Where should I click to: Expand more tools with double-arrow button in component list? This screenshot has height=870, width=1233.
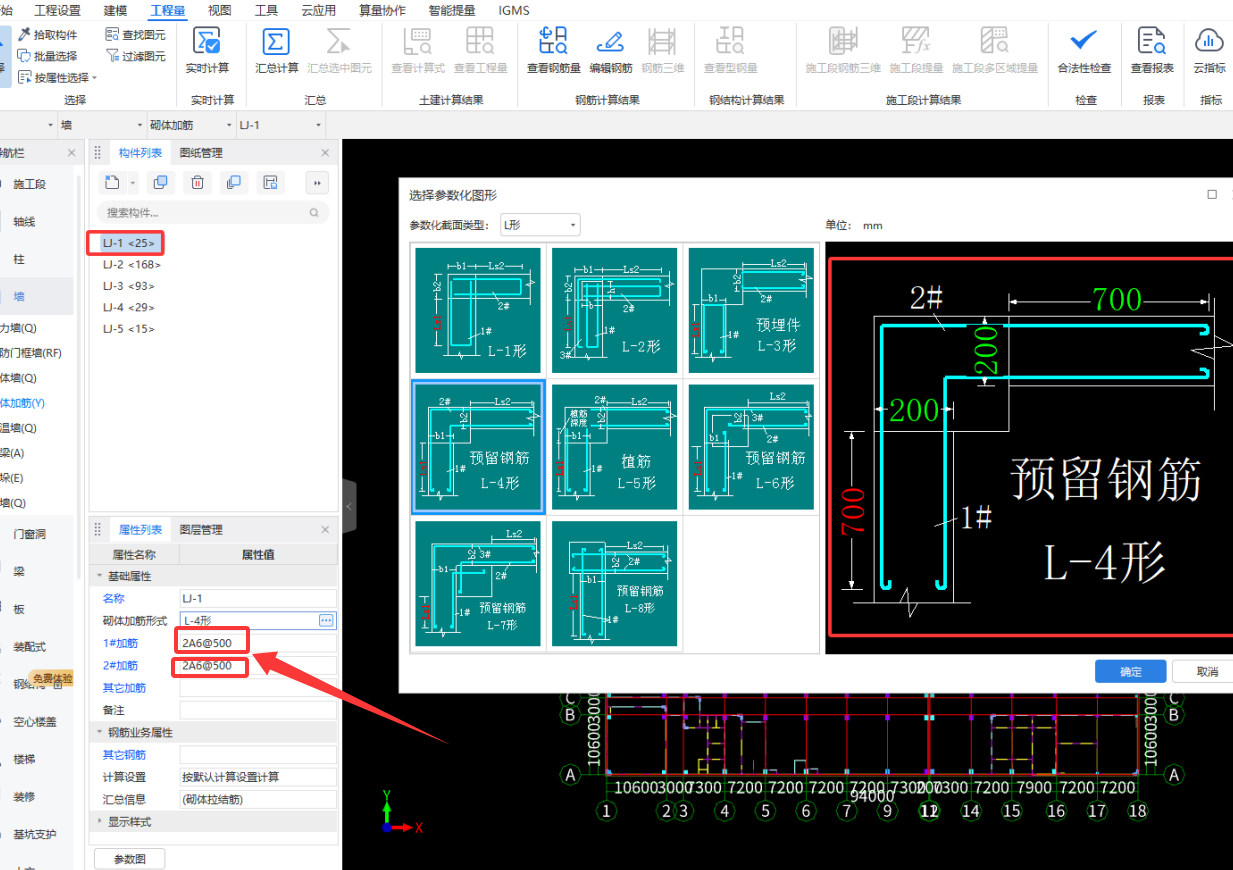[317, 182]
